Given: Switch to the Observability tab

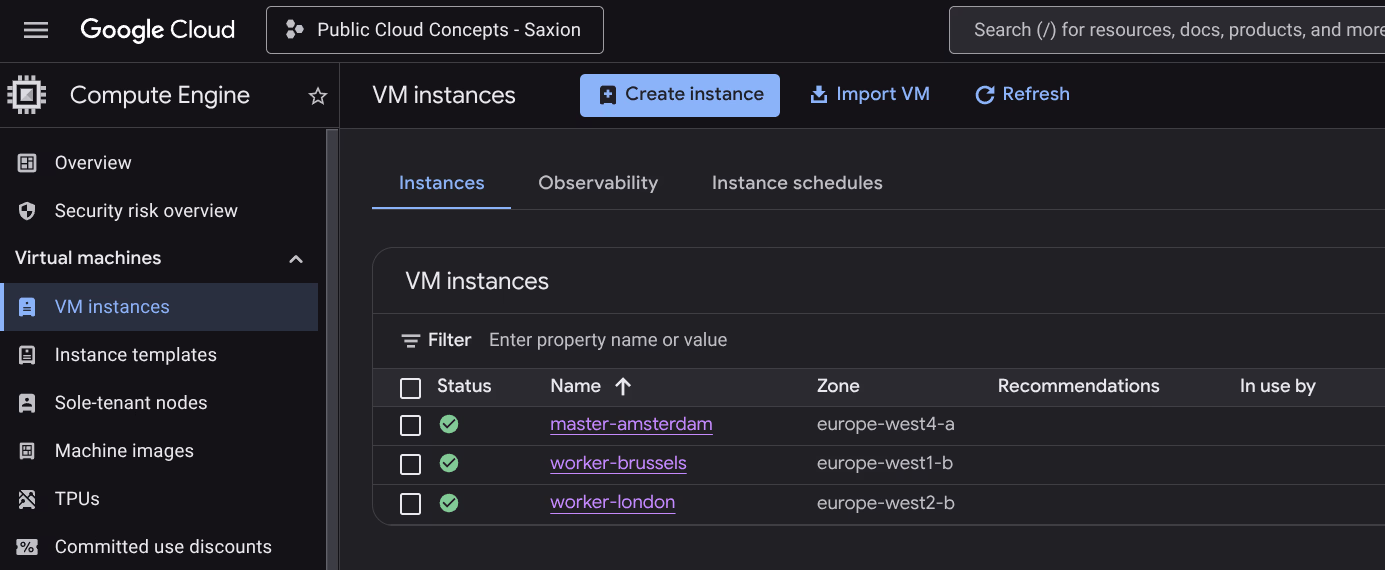Looking at the screenshot, I should pyautogui.click(x=598, y=183).
